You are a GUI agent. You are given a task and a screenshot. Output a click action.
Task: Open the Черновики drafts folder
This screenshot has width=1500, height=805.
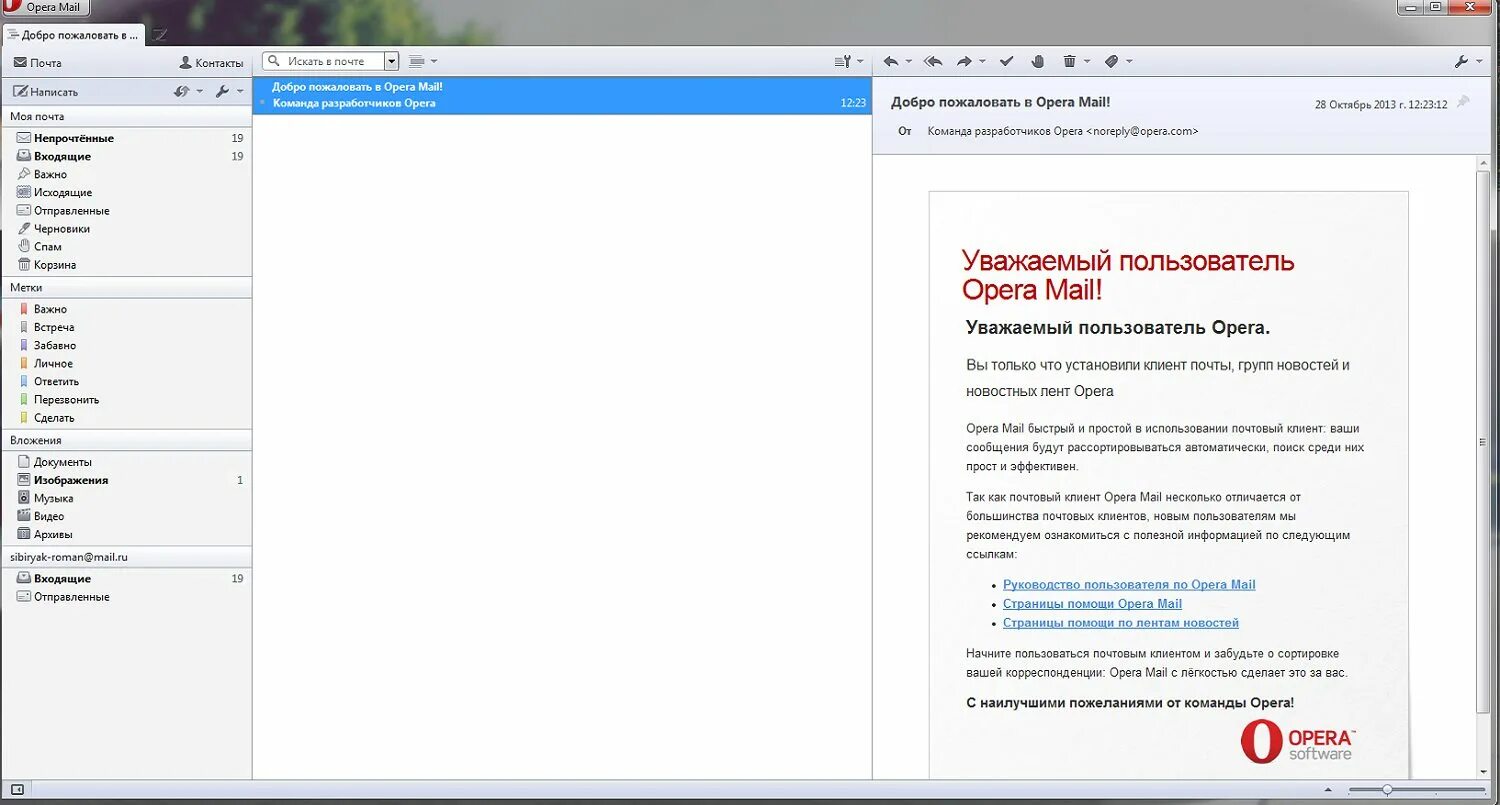pyautogui.click(x=126, y=229)
